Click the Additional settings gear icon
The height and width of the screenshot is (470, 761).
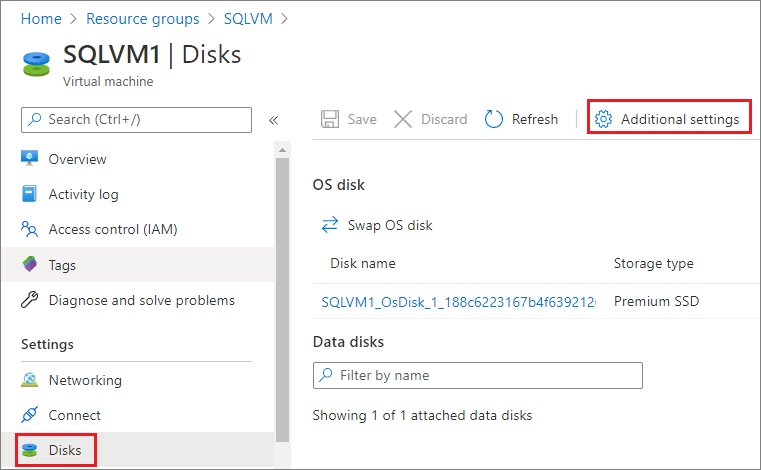[603, 119]
